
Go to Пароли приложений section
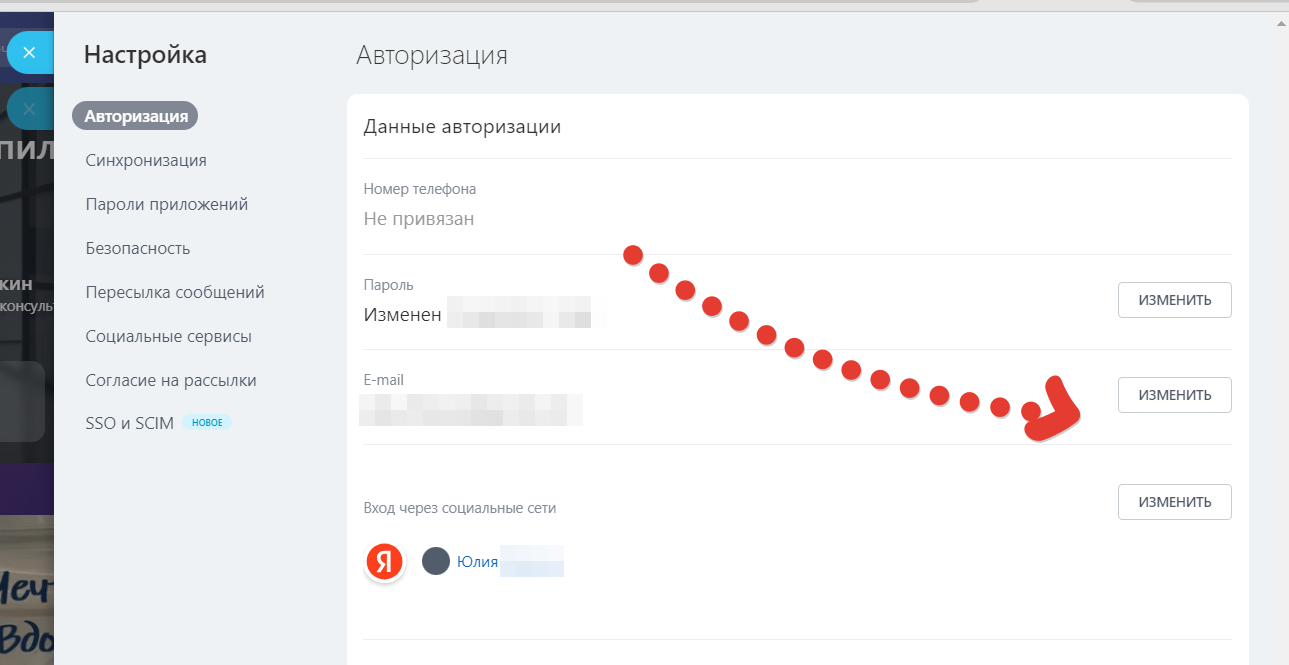tap(166, 204)
